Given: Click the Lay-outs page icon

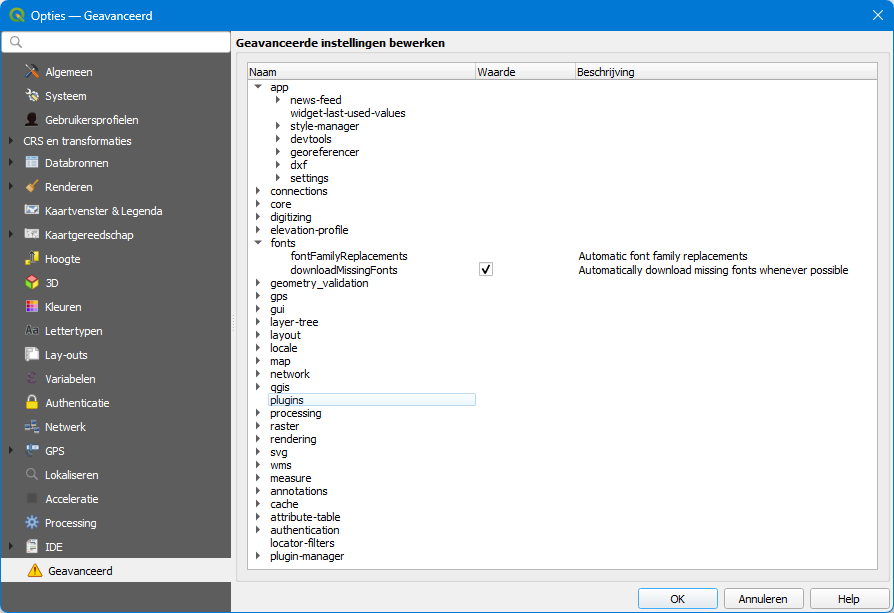Looking at the screenshot, I should pos(32,354).
